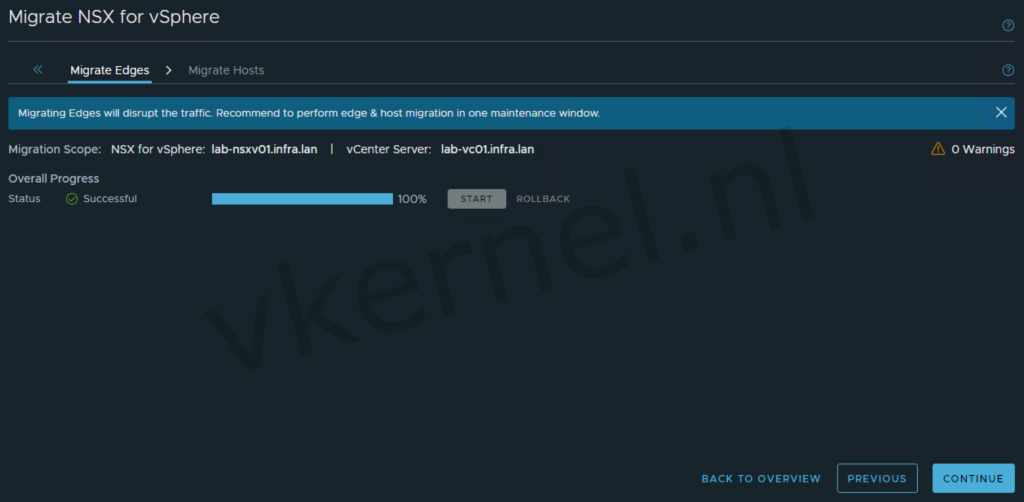Click the green Successful checkmark icon
The height and width of the screenshot is (502, 1024).
pos(72,199)
